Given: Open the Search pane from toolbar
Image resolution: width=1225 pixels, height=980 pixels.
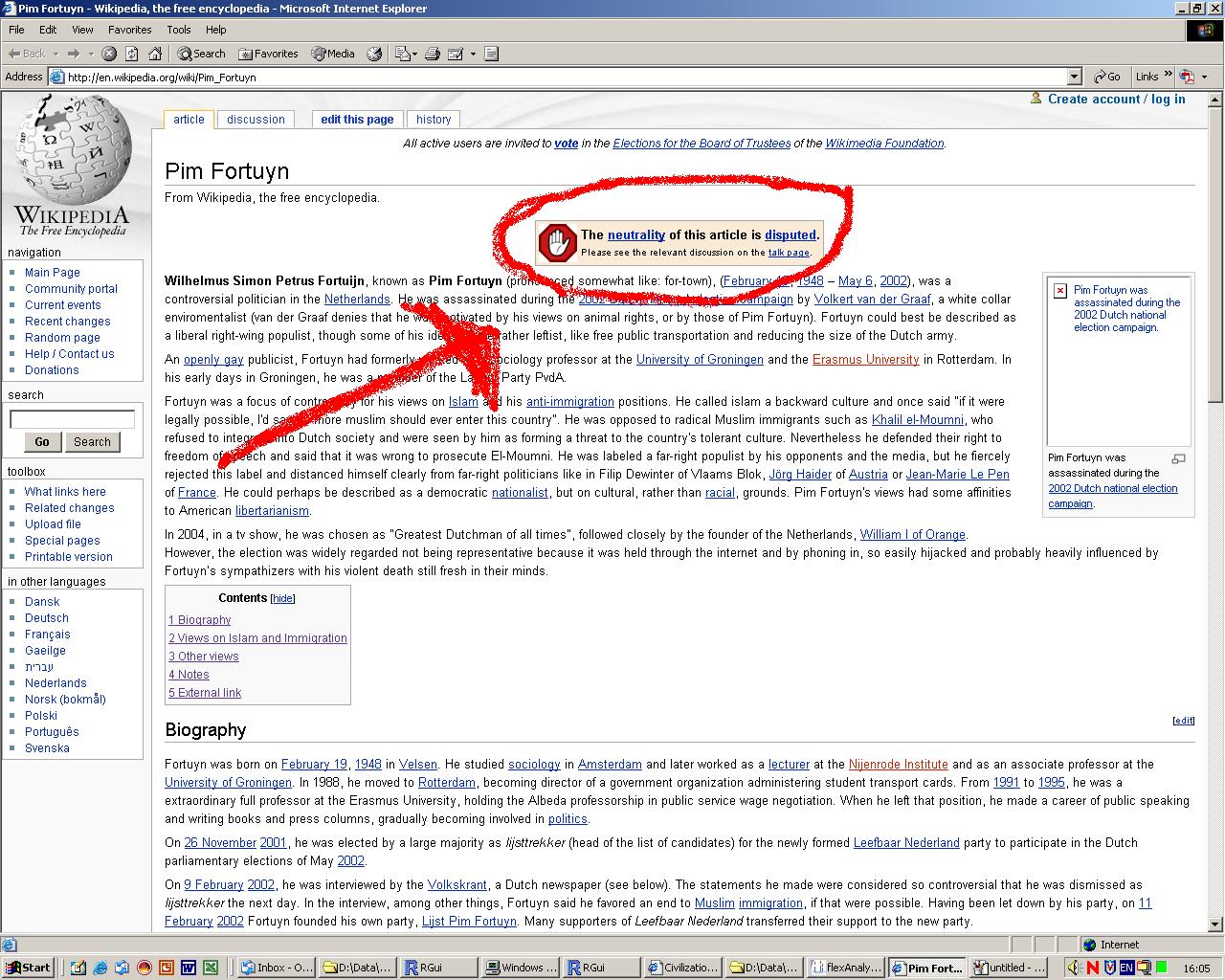Looking at the screenshot, I should pos(201,54).
